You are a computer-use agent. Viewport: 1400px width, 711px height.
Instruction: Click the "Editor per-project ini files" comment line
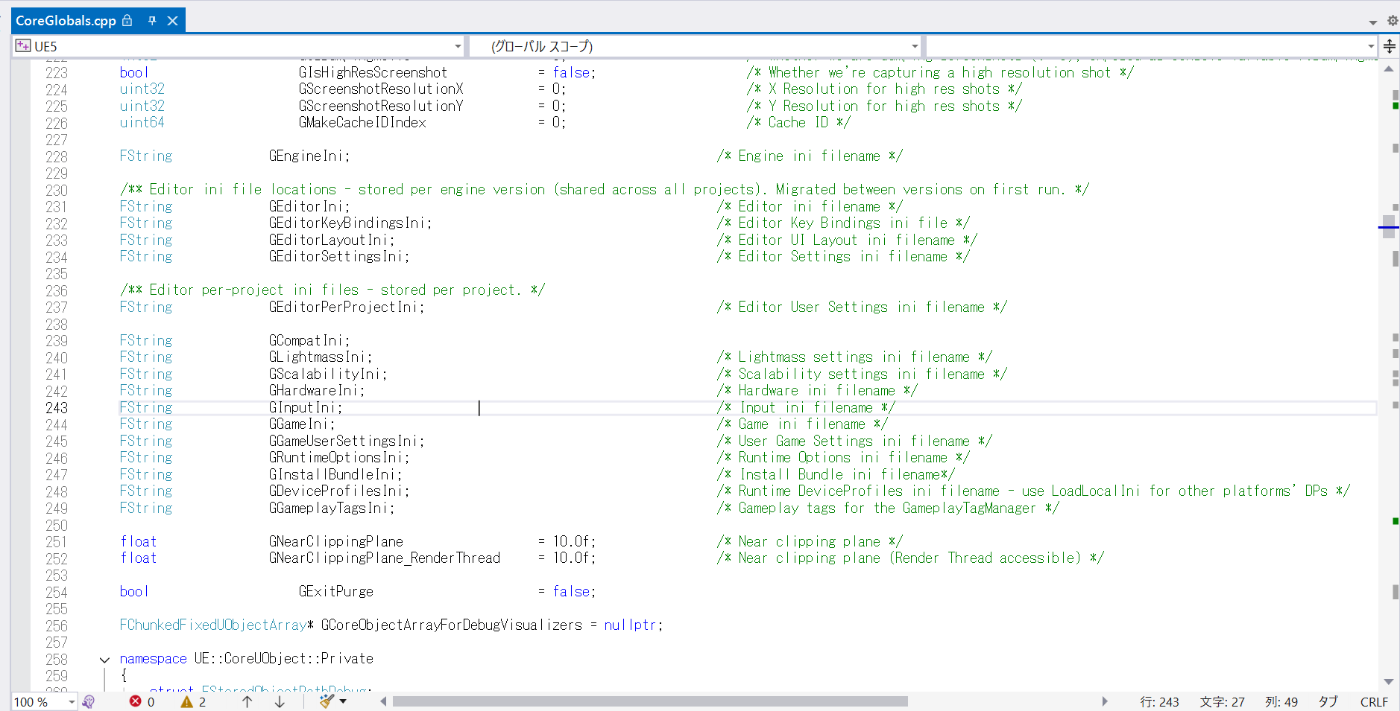pyautogui.click(x=332, y=290)
